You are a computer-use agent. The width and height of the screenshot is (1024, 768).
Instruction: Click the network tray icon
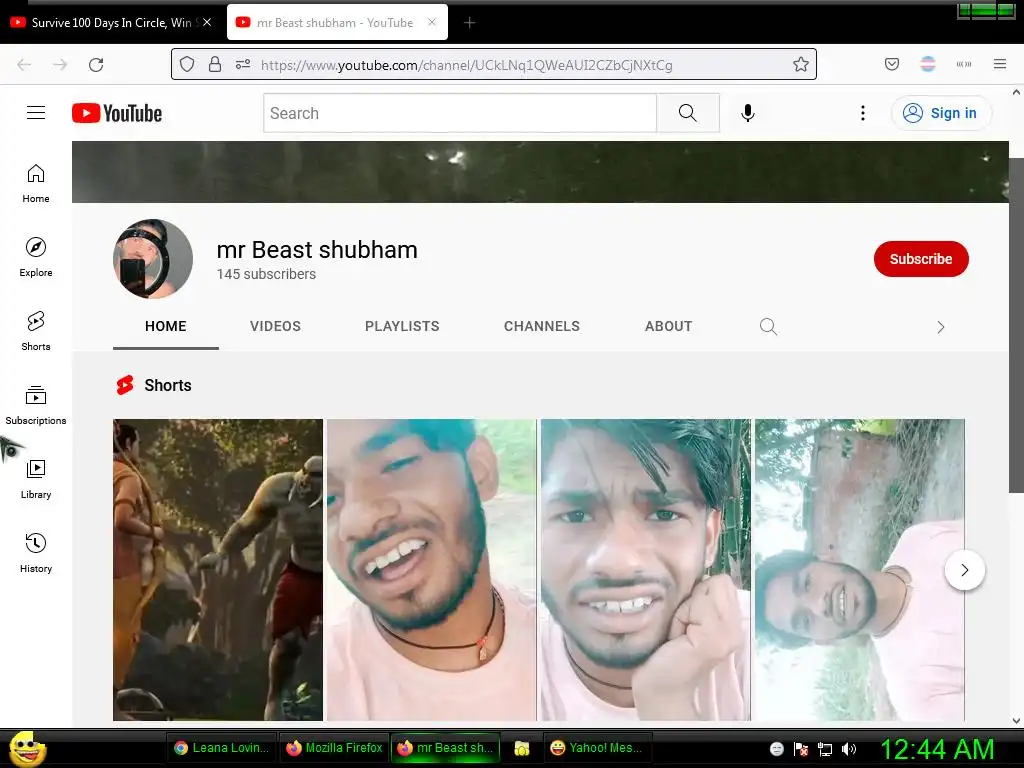pyautogui.click(x=825, y=749)
